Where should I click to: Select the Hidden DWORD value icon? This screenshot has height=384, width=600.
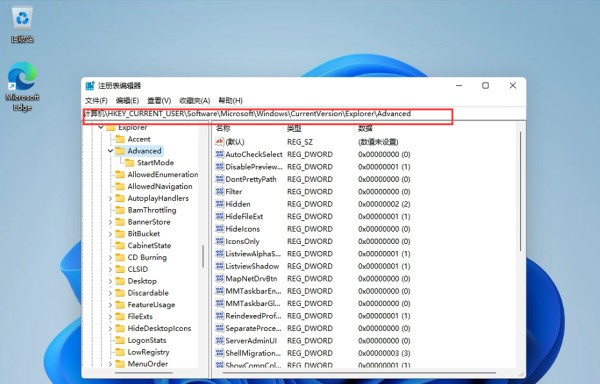[220, 204]
